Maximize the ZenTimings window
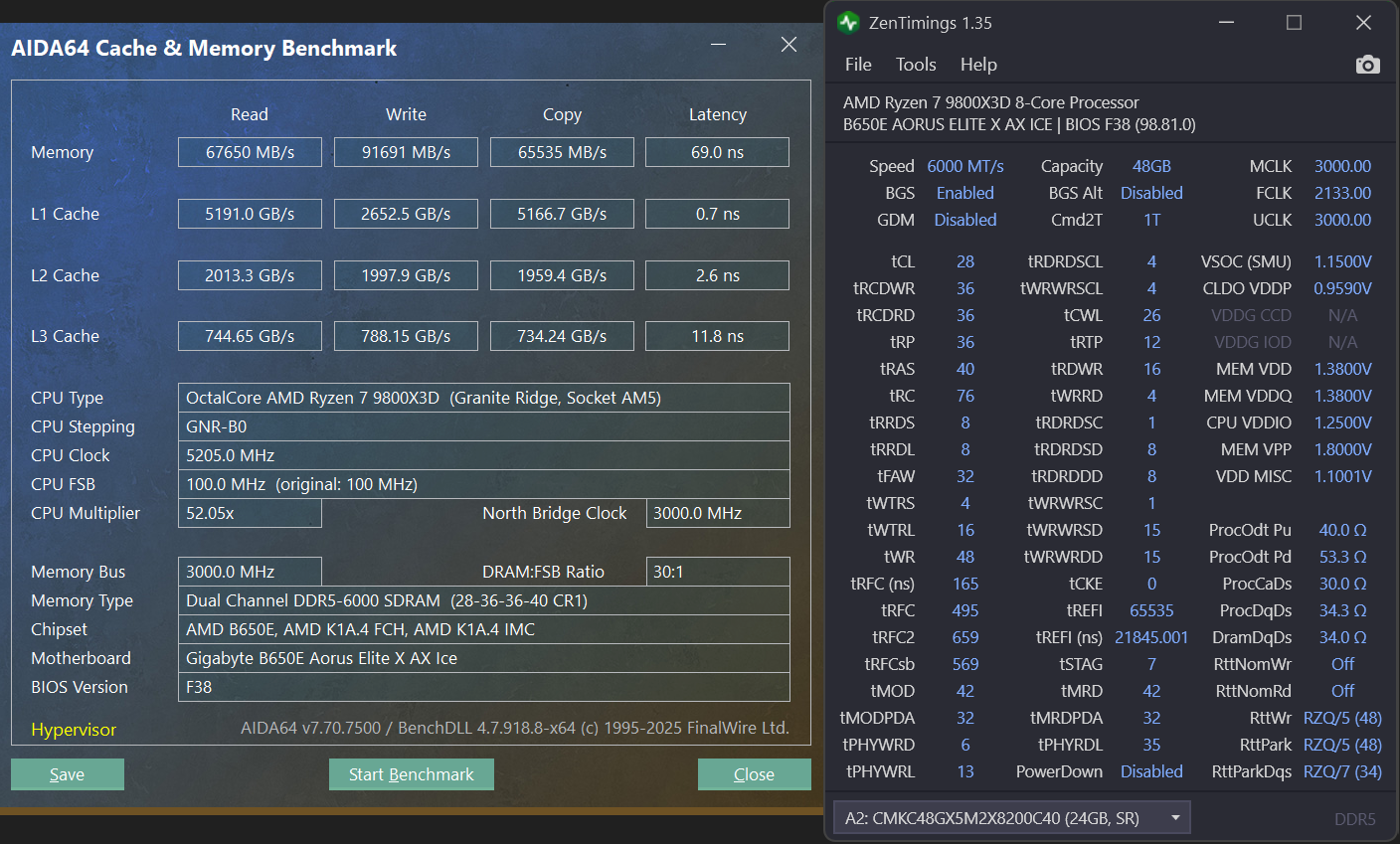Image resolution: width=1400 pixels, height=844 pixels. tap(1294, 23)
